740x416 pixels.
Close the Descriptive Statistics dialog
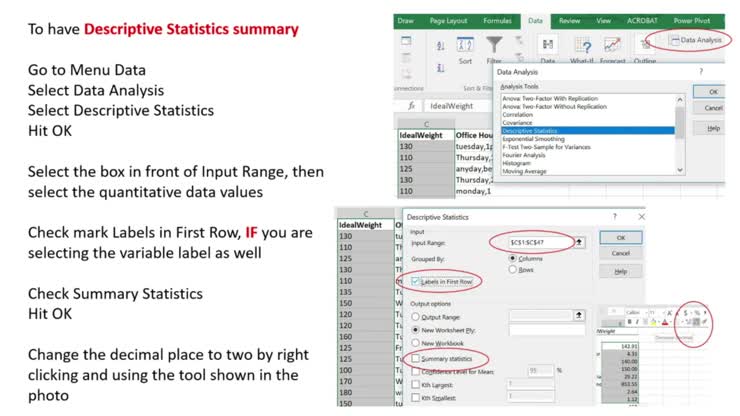pyautogui.click(x=641, y=216)
